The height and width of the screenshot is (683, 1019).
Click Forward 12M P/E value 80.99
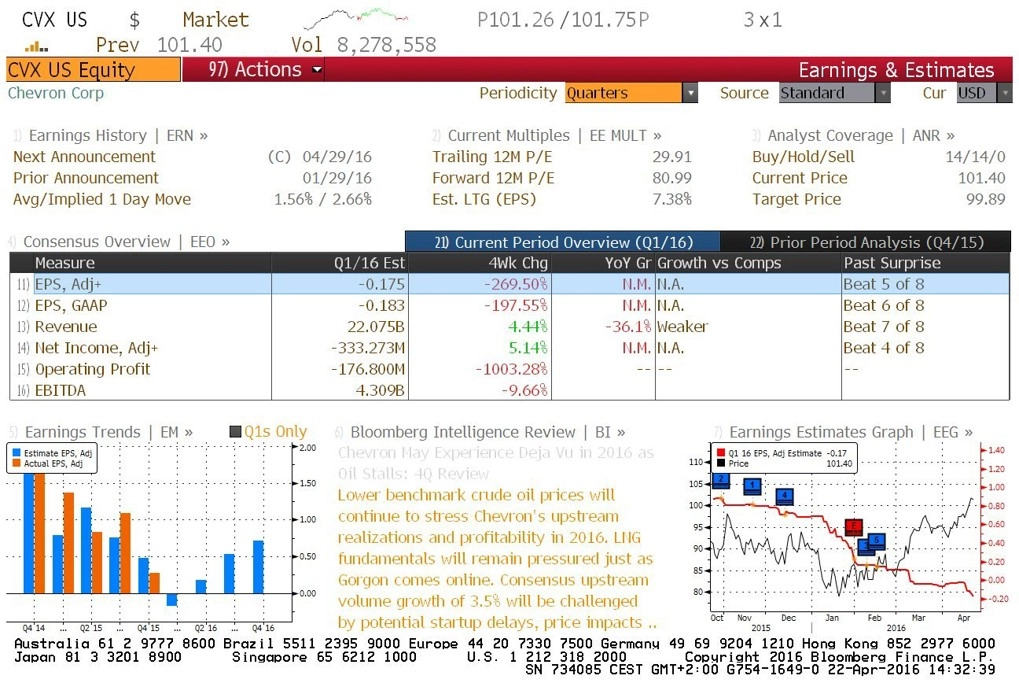pyautogui.click(x=672, y=178)
